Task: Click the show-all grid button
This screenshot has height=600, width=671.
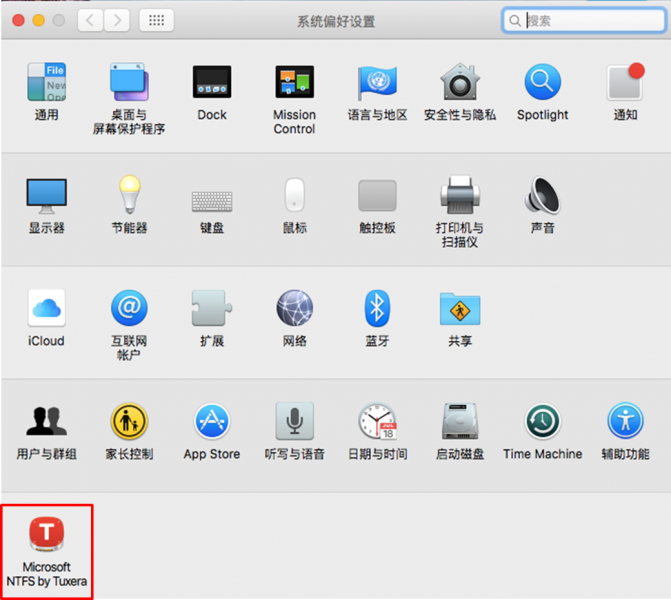Action: (x=156, y=20)
